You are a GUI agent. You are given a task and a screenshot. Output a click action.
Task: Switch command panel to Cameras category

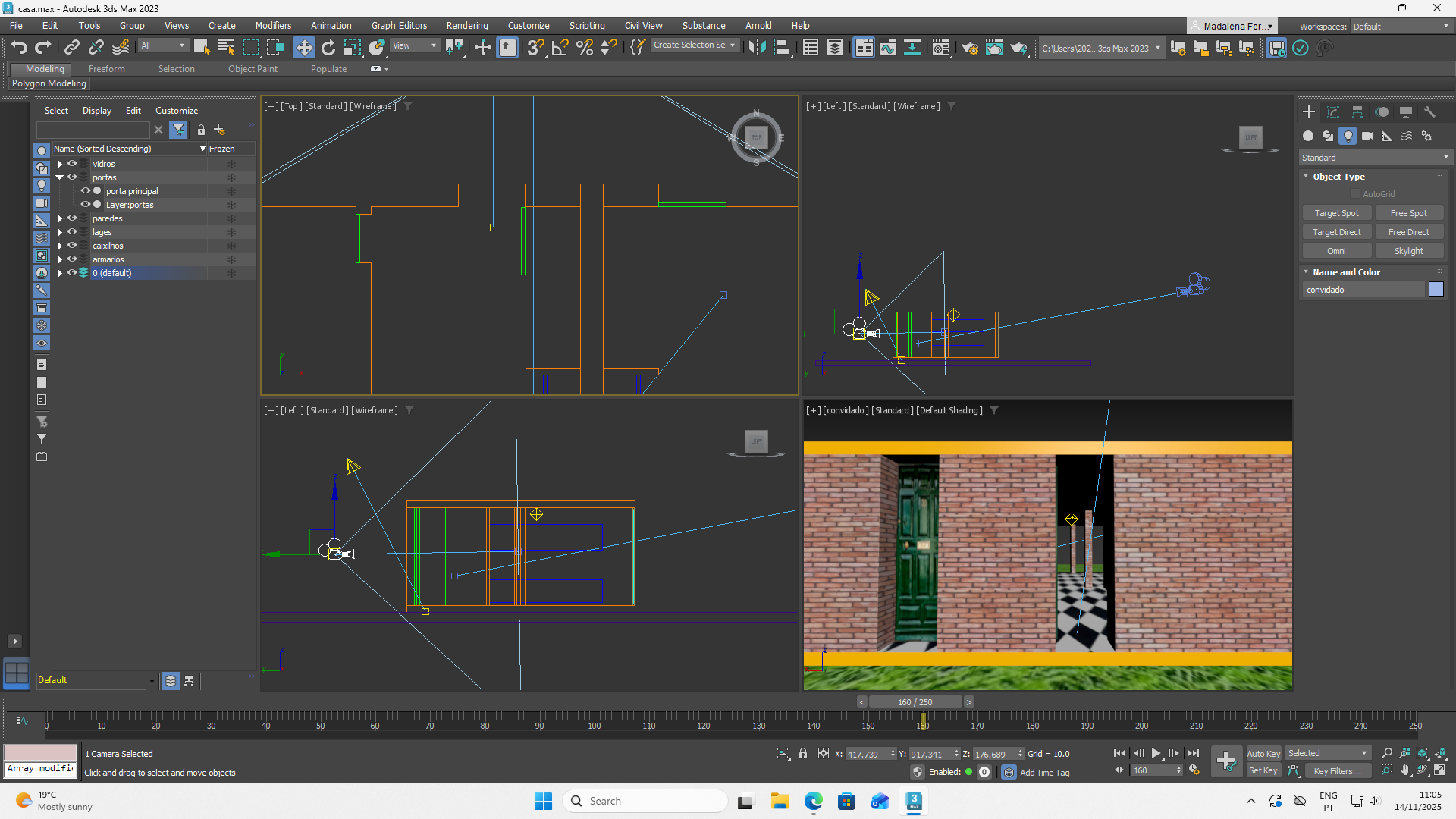click(1367, 136)
